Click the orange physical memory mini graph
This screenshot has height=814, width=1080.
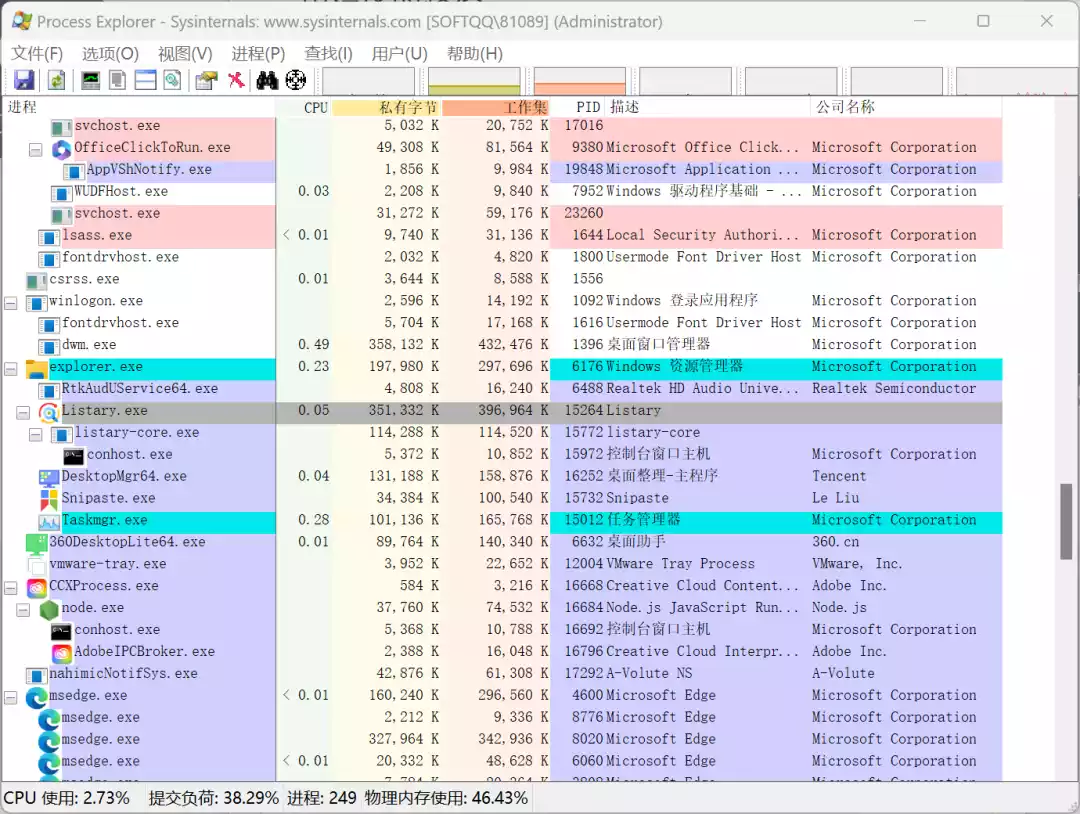click(580, 81)
